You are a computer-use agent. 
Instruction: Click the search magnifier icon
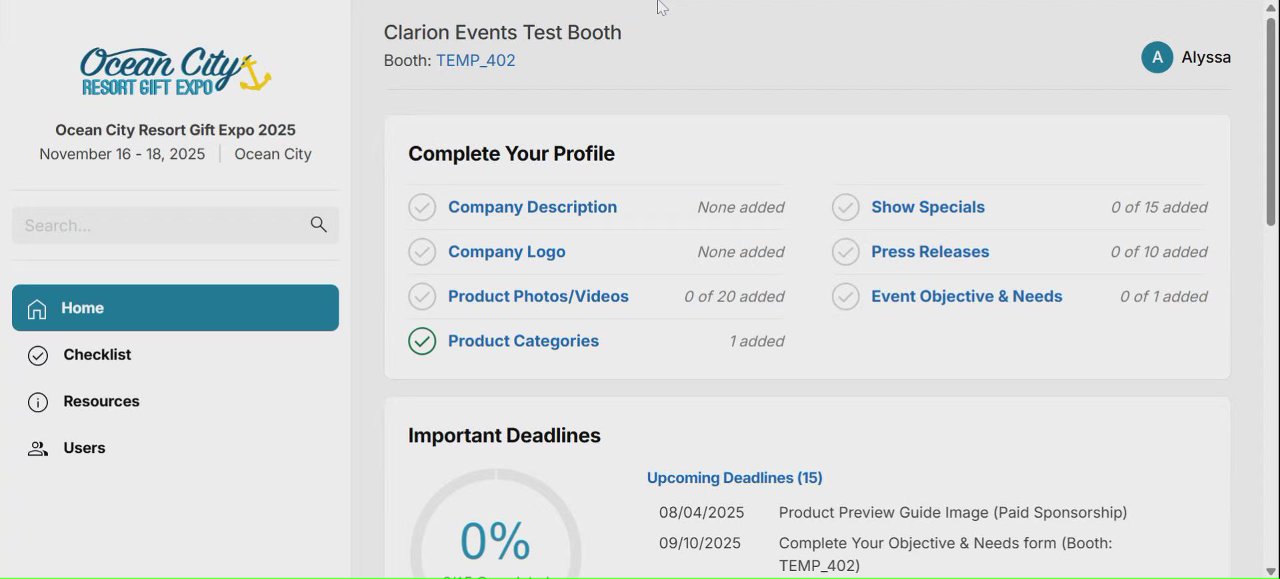click(x=318, y=225)
